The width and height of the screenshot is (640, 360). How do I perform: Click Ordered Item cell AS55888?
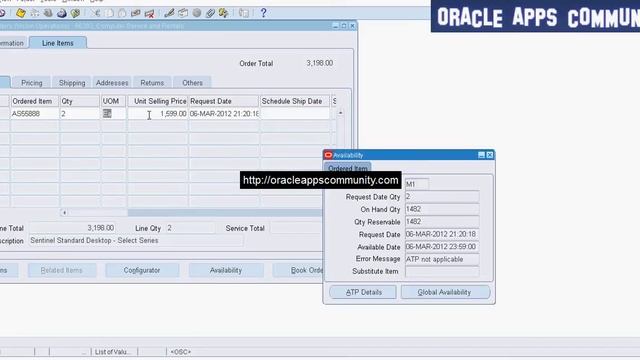[x=34, y=113]
